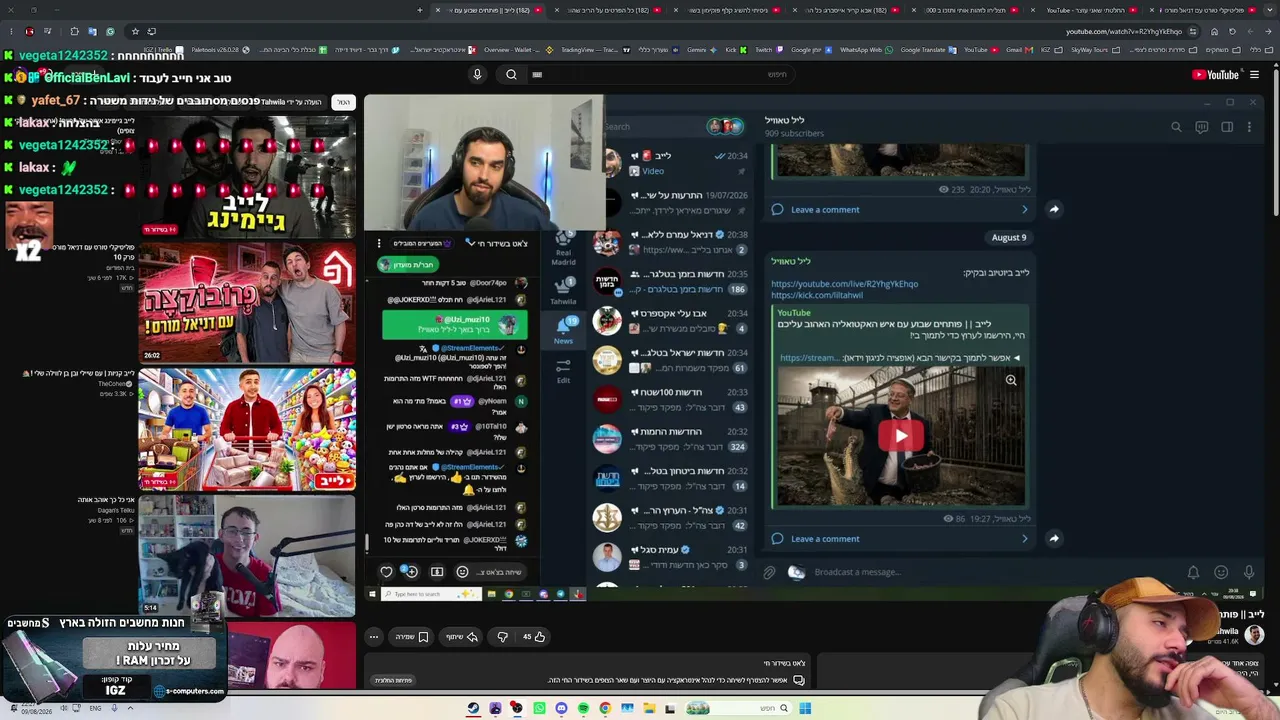Screen dimensions: 1280x720
Task: Open the Telegram emoji picker
Action: tap(1221, 572)
